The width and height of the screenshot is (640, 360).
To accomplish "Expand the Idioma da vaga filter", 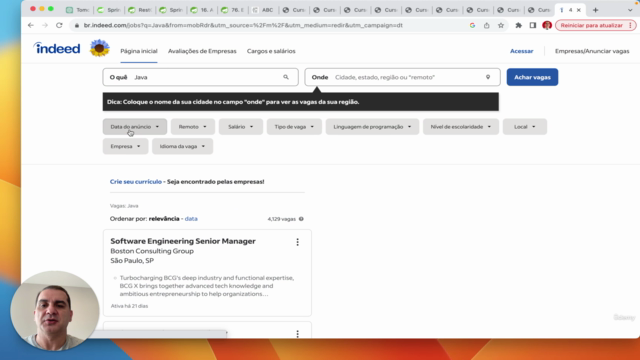I will 182,146.
